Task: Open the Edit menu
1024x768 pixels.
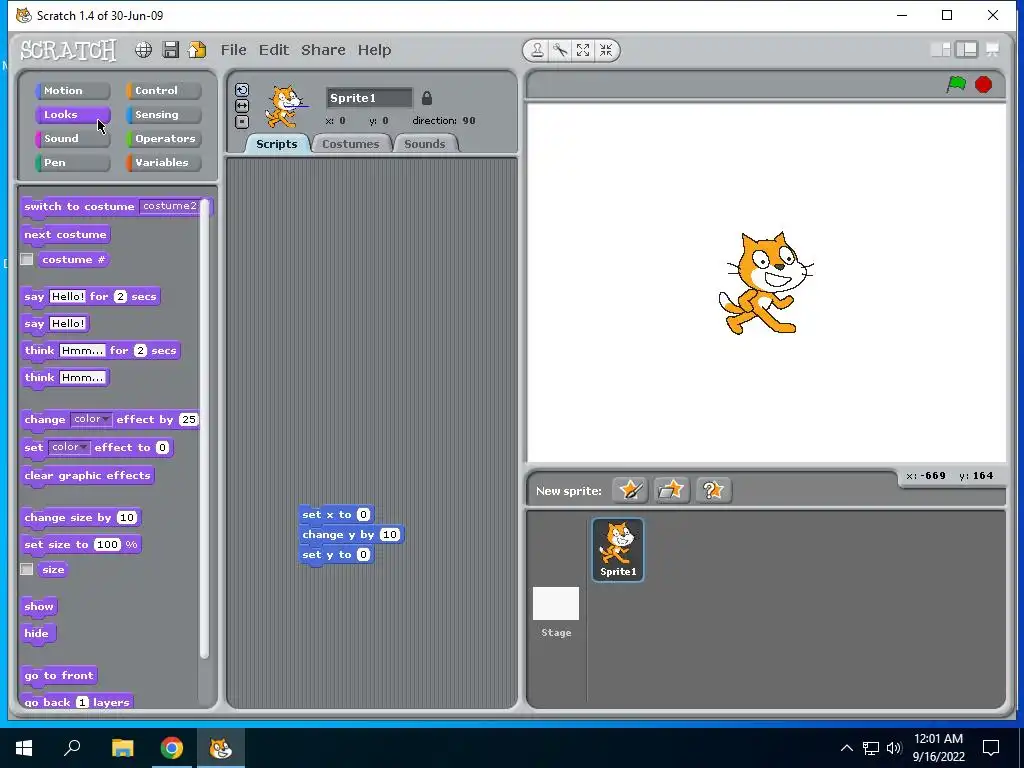Action: (274, 50)
